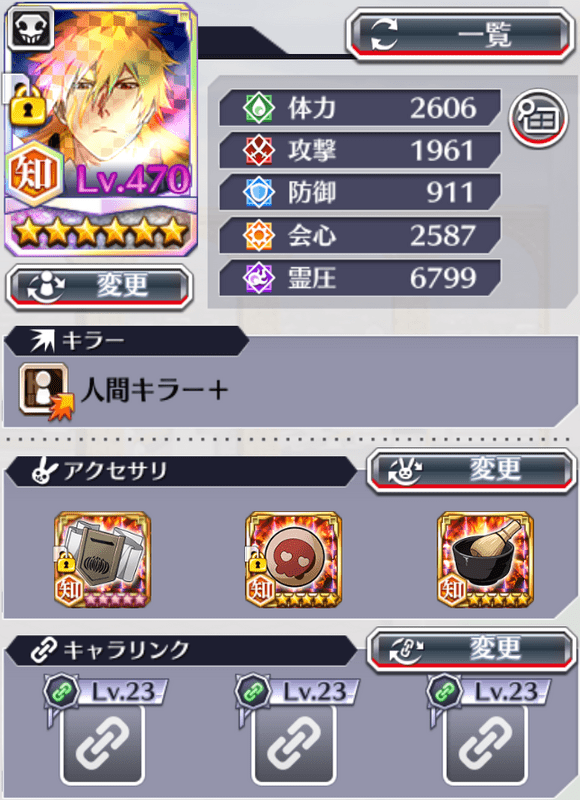The height and width of the screenshot is (800, 580).
Task: Open 変更 for アクセサリ section
Action: click(471, 470)
